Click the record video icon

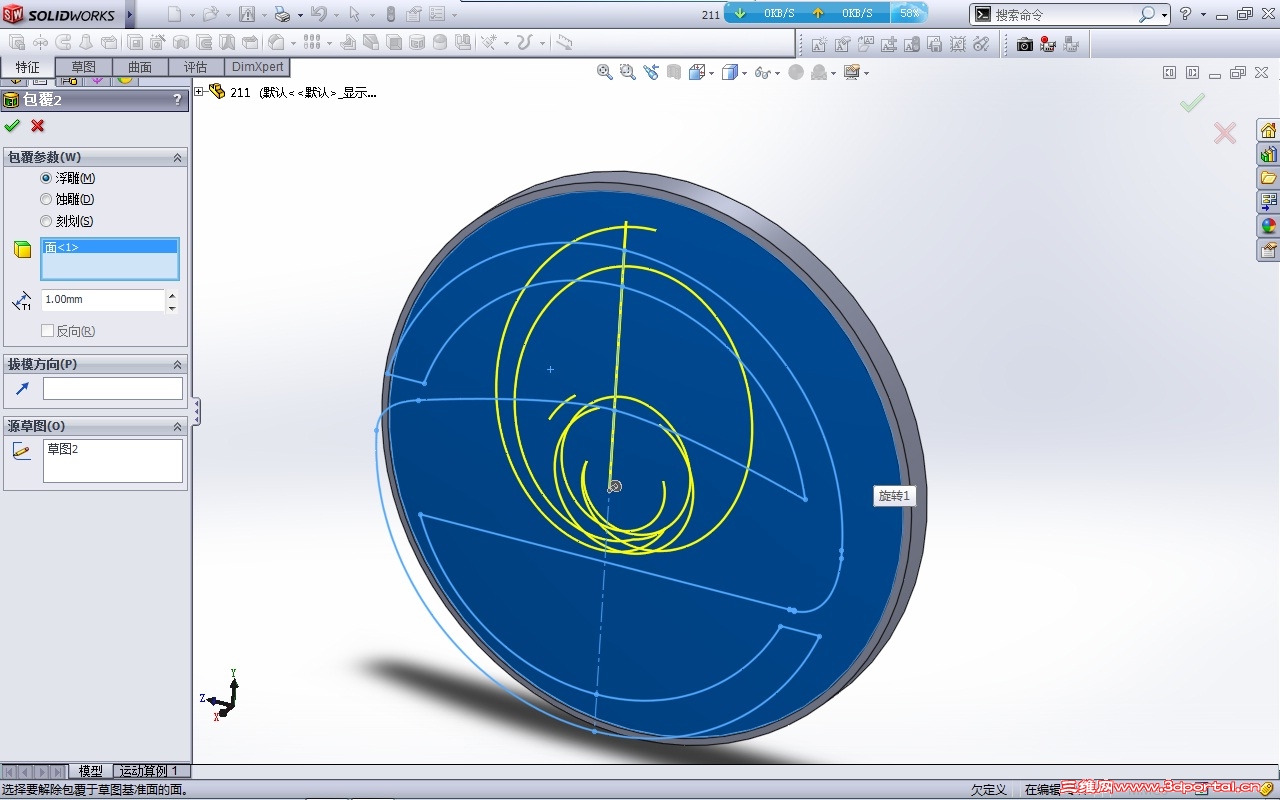[1048, 44]
